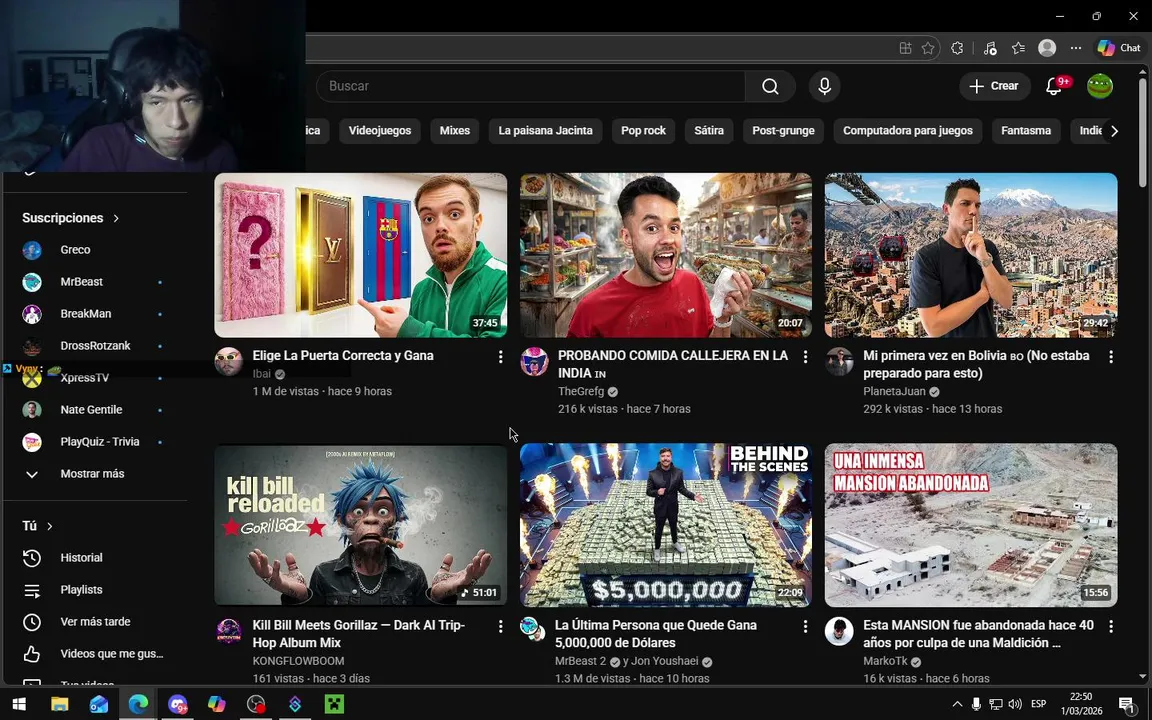This screenshot has height=720, width=1152.
Task: Click the volume speaker tray icon
Action: coord(1015,704)
